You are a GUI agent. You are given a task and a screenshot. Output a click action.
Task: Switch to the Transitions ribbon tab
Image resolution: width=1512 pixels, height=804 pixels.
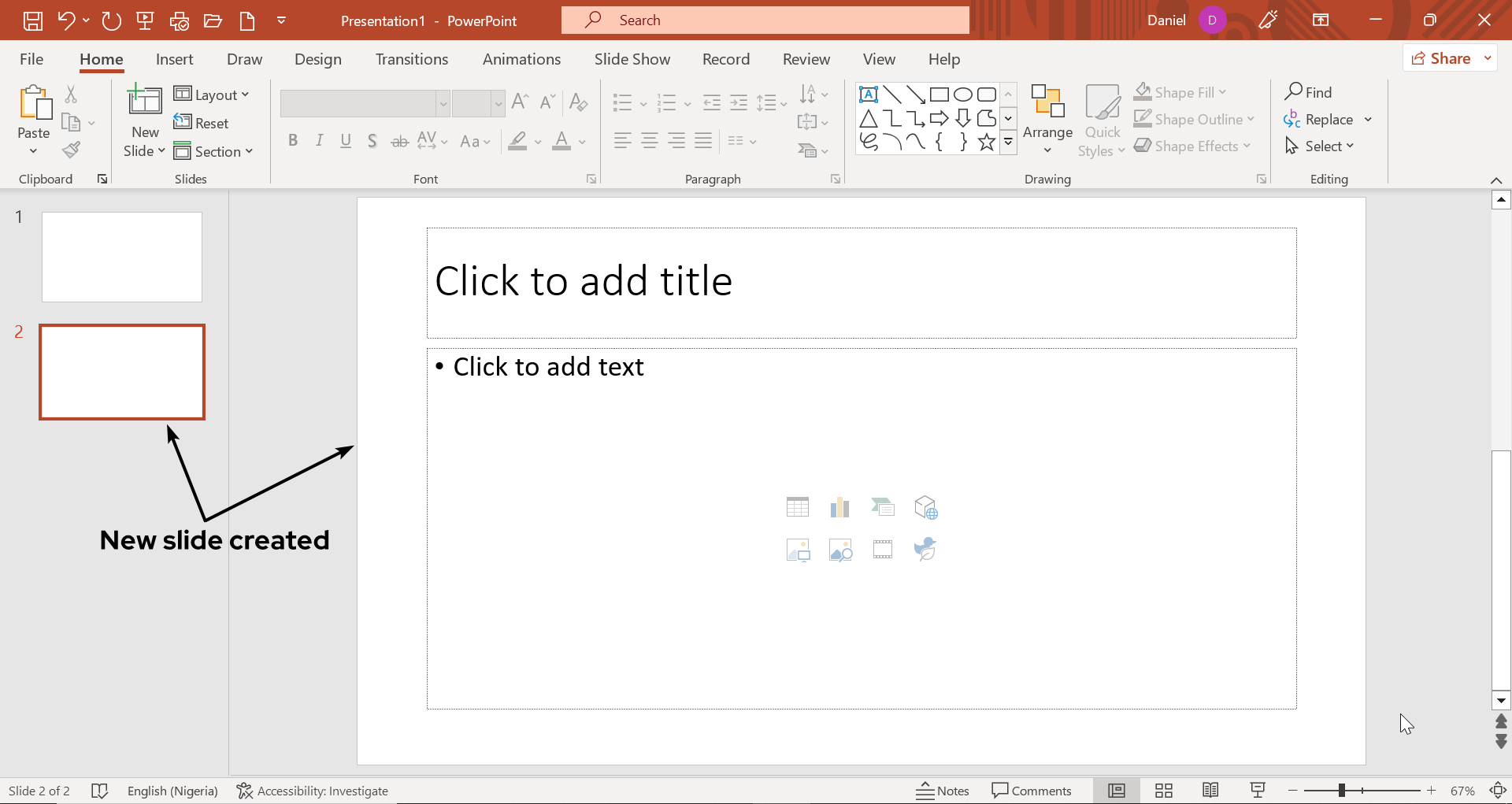pyautogui.click(x=412, y=59)
